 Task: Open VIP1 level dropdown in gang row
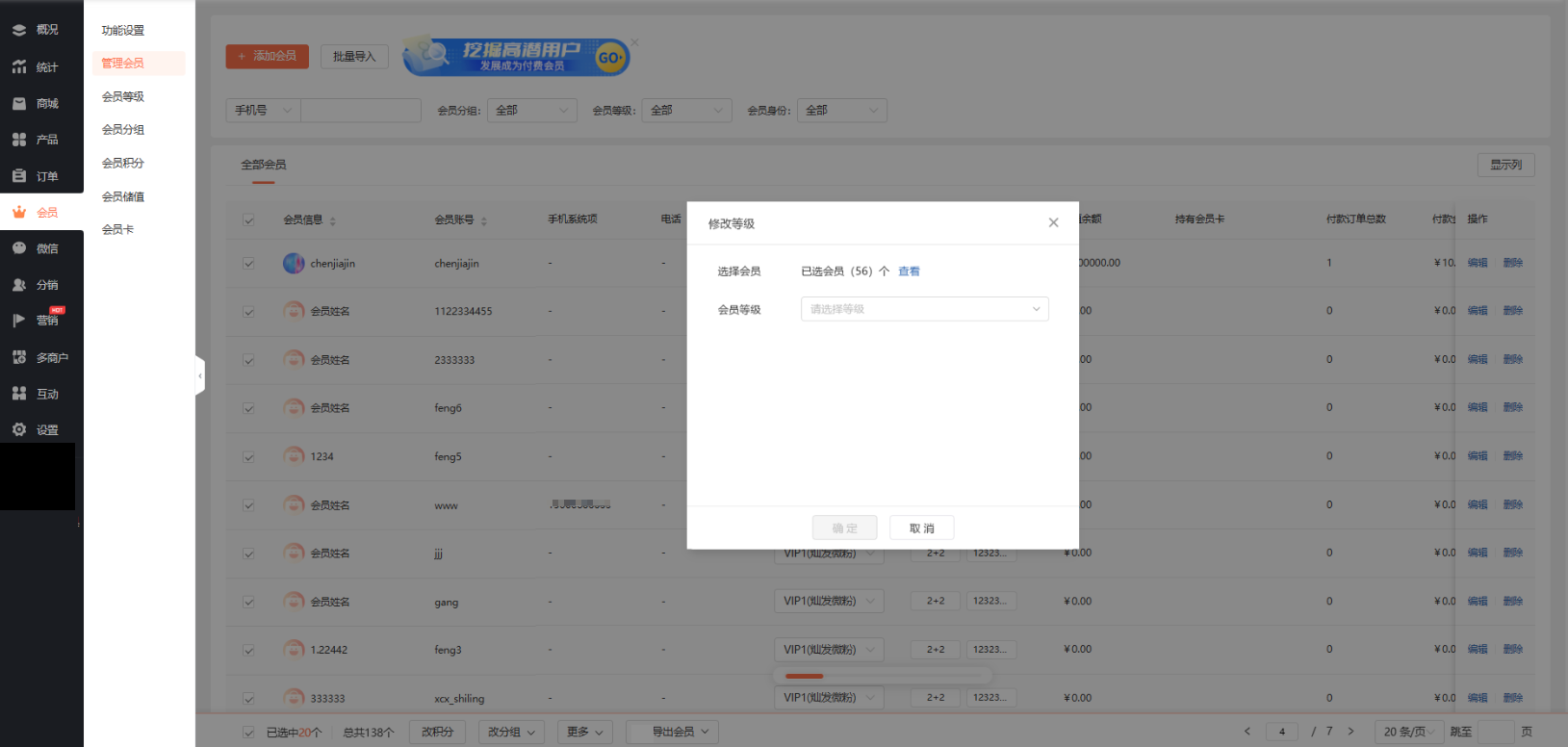click(x=829, y=601)
